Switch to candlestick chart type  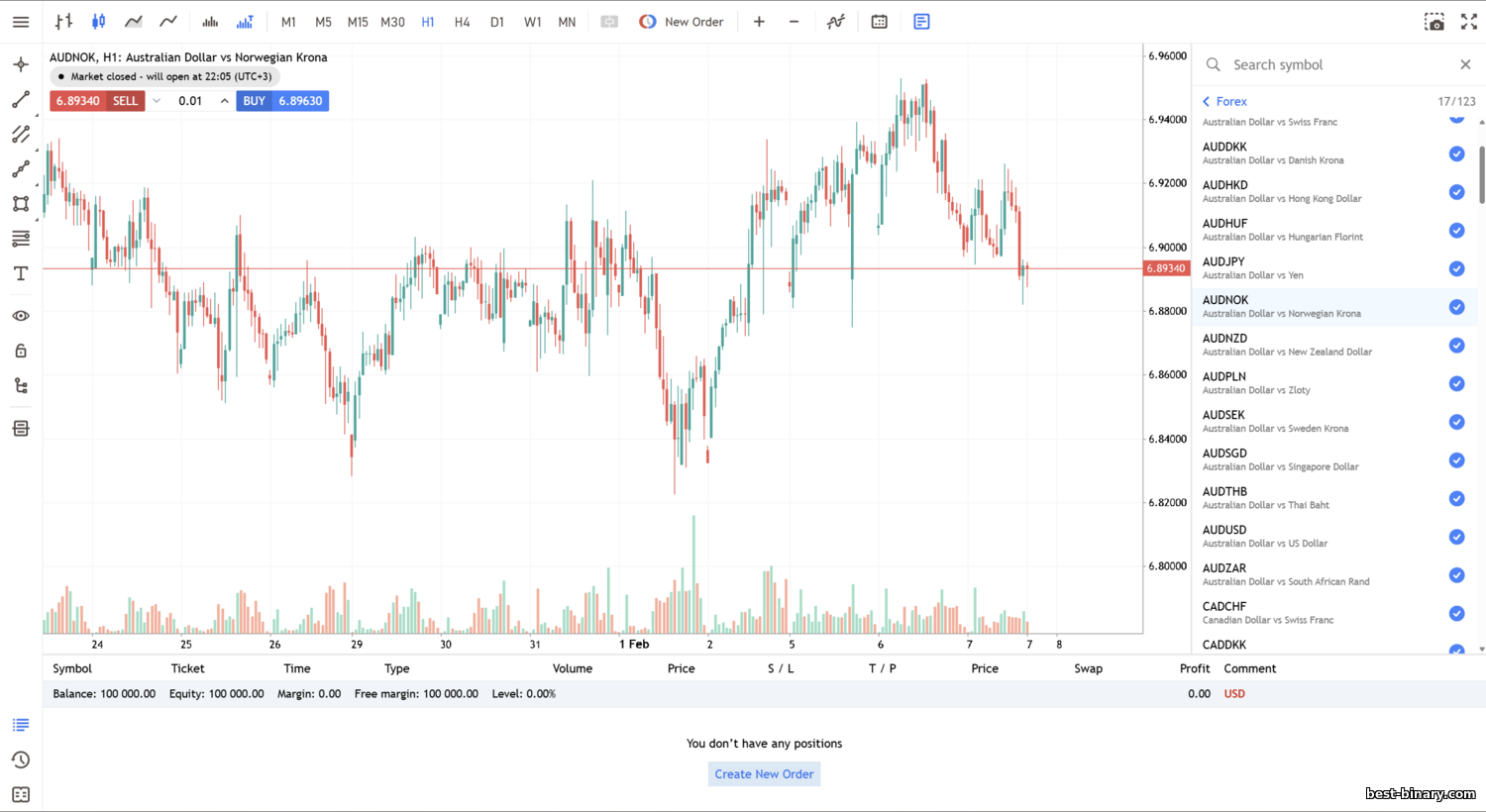[x=99, y=22]
